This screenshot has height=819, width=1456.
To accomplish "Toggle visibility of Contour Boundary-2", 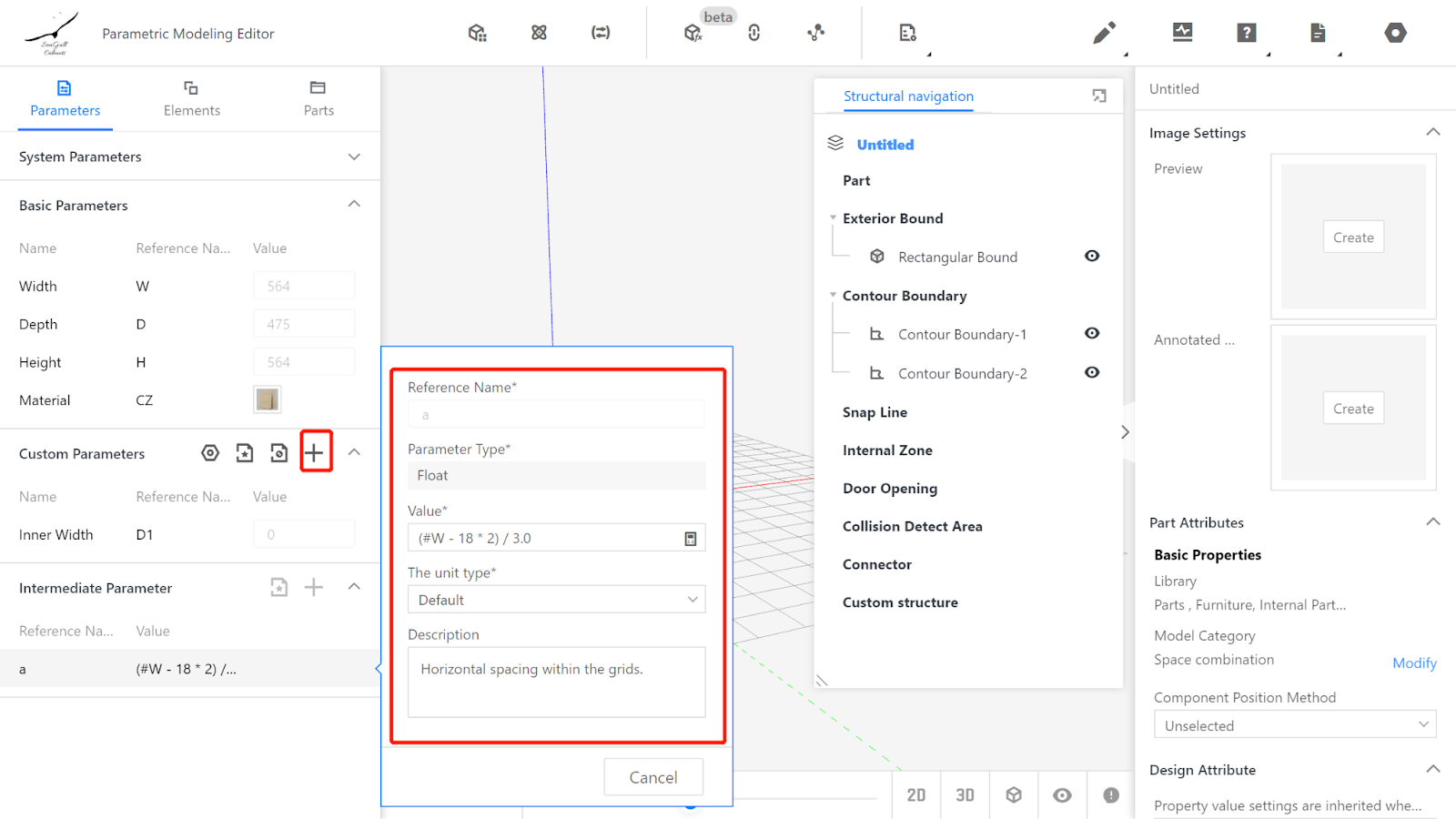I will pos(1092,373).
